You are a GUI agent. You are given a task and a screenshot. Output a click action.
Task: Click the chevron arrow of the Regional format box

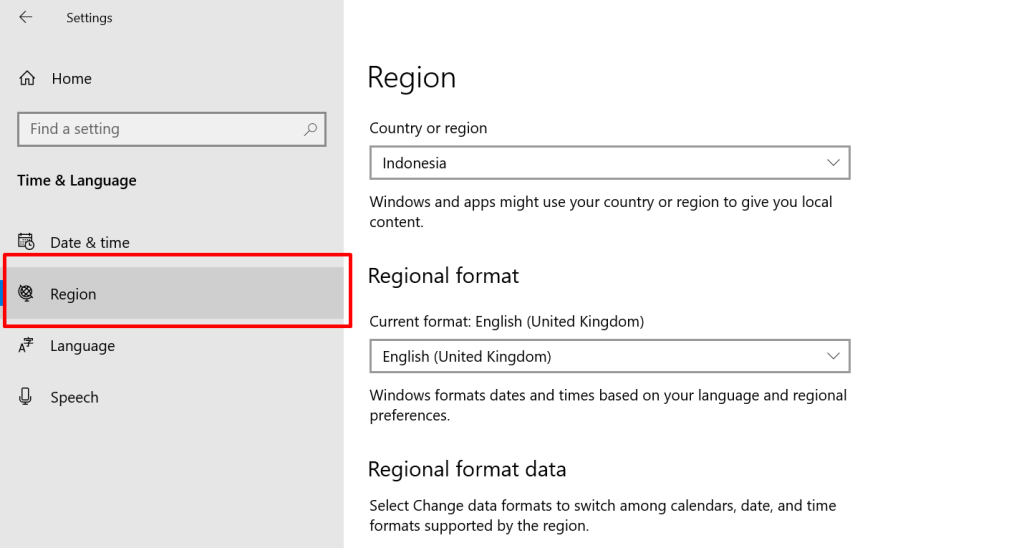pos(834,356)
